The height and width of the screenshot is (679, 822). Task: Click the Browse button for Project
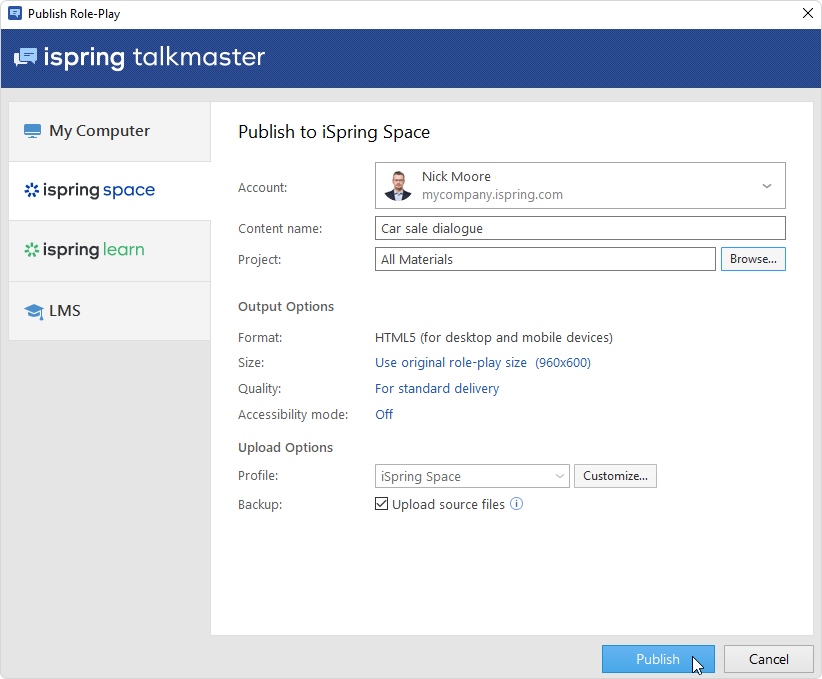pyautogui.click(x=753, y=259)
